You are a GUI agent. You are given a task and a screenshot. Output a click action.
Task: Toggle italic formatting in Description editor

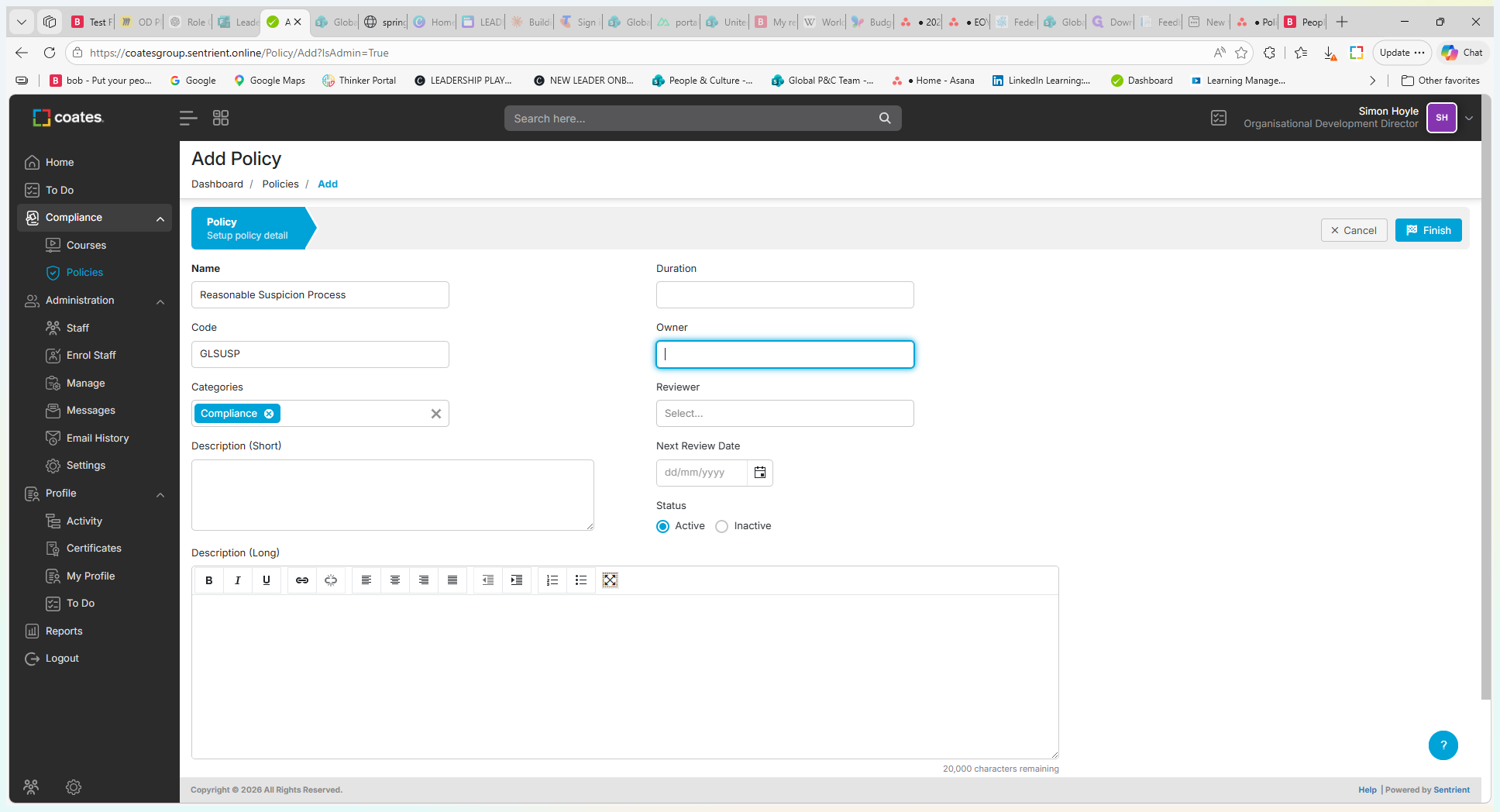tap(237, 580)
